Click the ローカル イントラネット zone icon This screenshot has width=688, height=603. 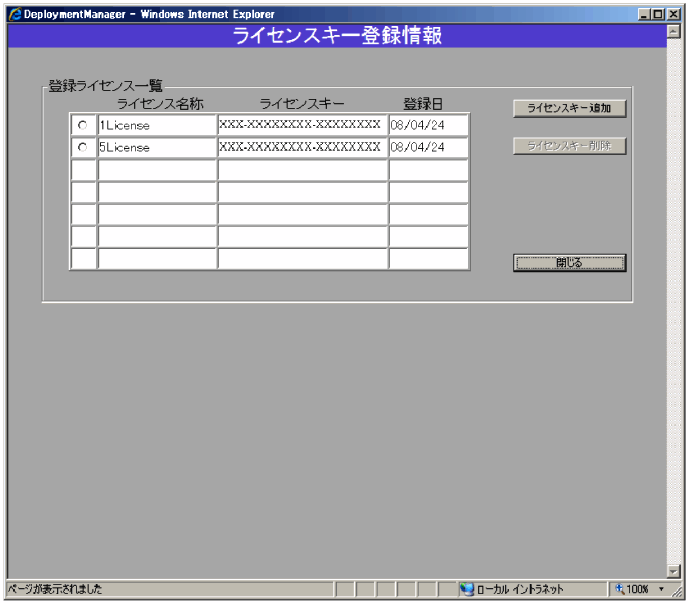click(x=466, y=589)
